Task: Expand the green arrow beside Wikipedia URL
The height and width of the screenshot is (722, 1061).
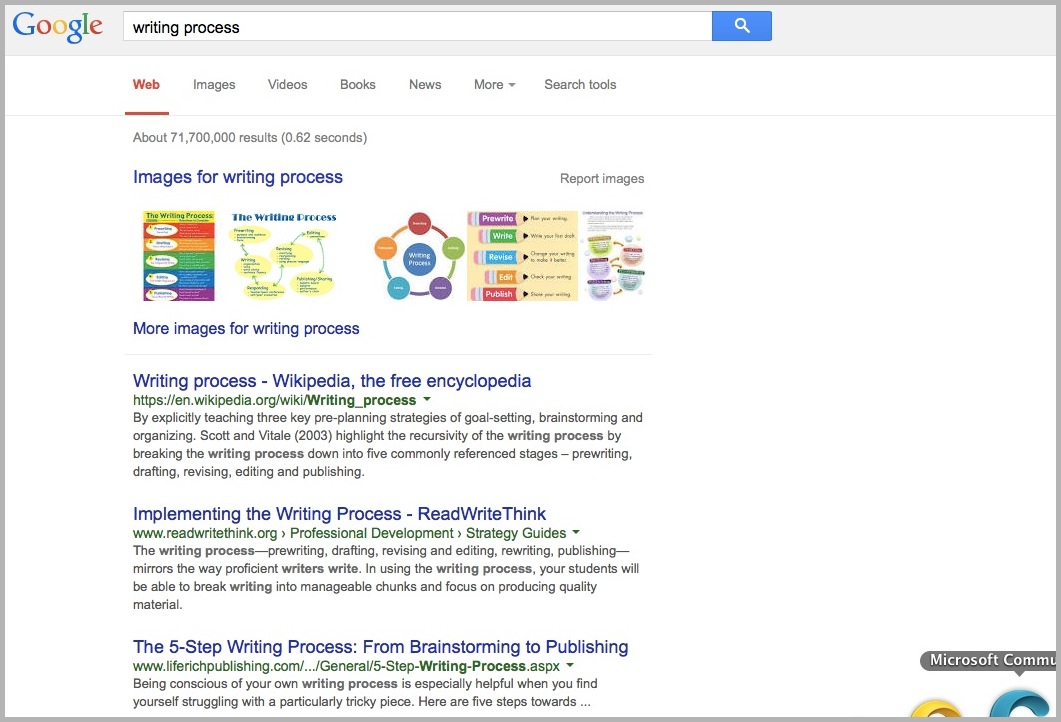Action: pos(427,400)
